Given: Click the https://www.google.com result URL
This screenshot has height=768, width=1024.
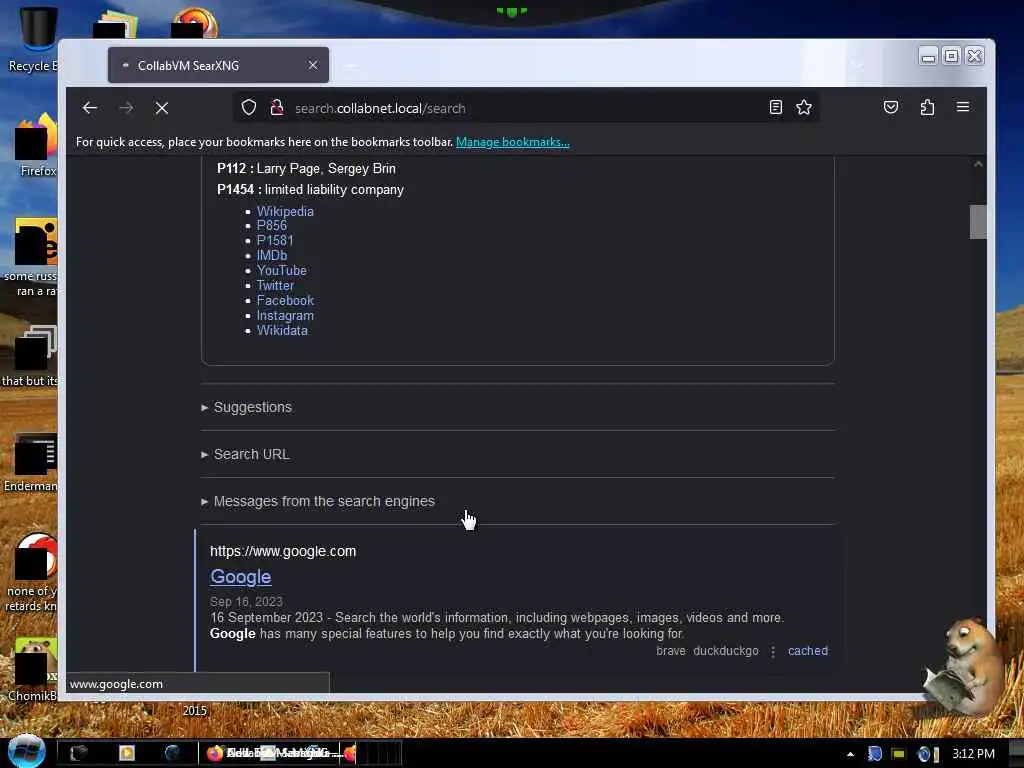Looking at the screenshot, I should (x=283, y=551).
